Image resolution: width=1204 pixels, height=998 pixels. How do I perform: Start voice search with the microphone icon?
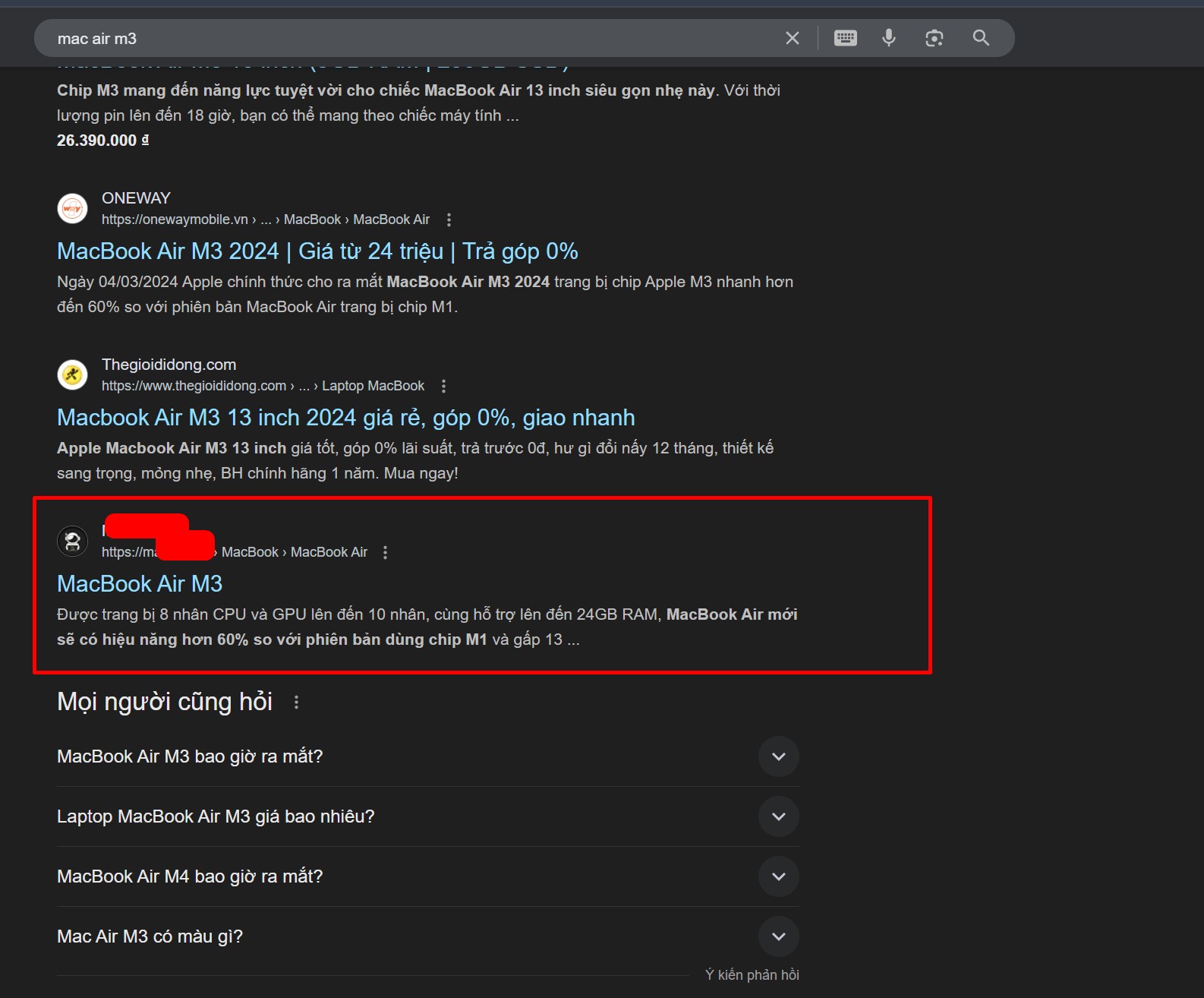889,38
